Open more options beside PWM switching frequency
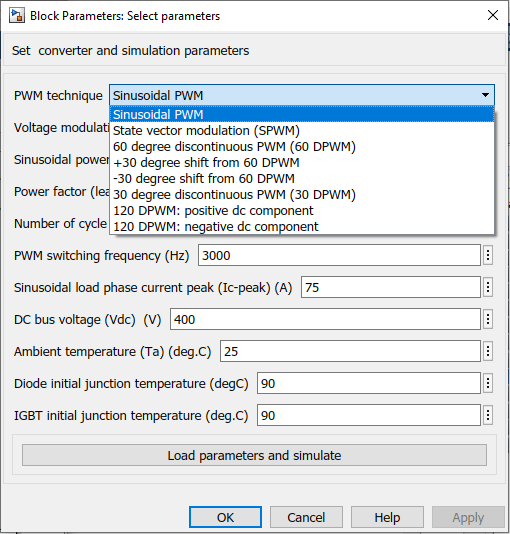Viewport: 510px width, 534px height. [488, 255]
